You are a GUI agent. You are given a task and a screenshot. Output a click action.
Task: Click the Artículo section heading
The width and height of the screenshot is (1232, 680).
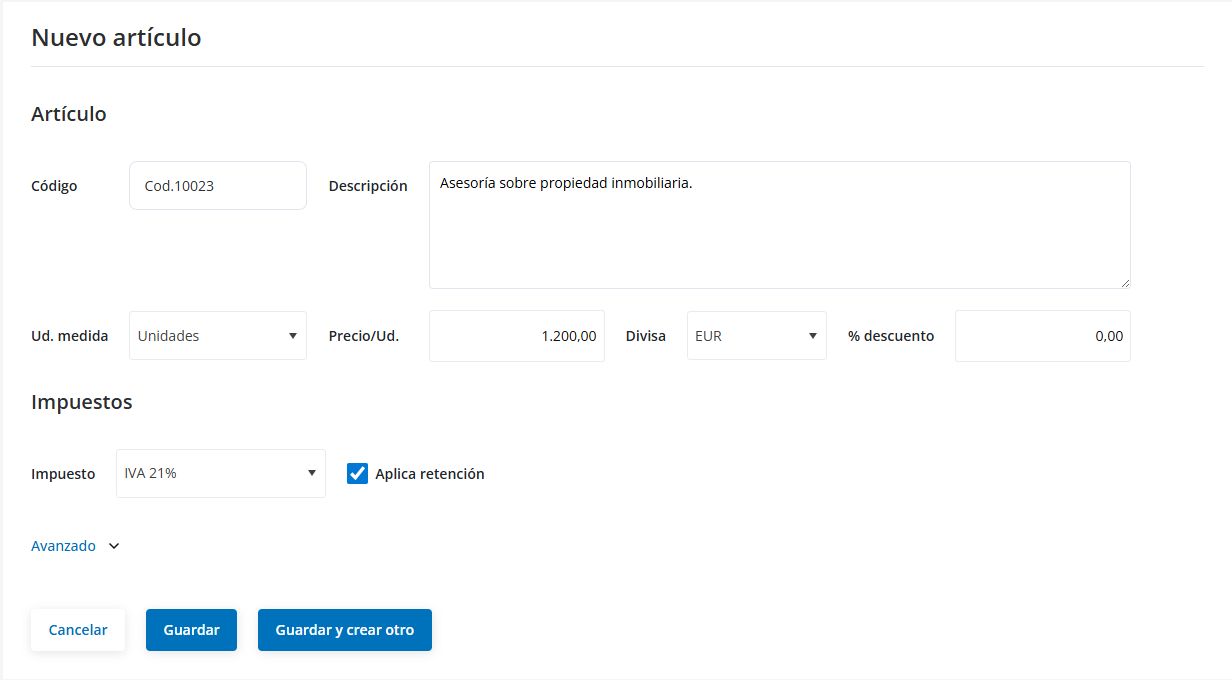pyautogui.click(x=69, y=114)
